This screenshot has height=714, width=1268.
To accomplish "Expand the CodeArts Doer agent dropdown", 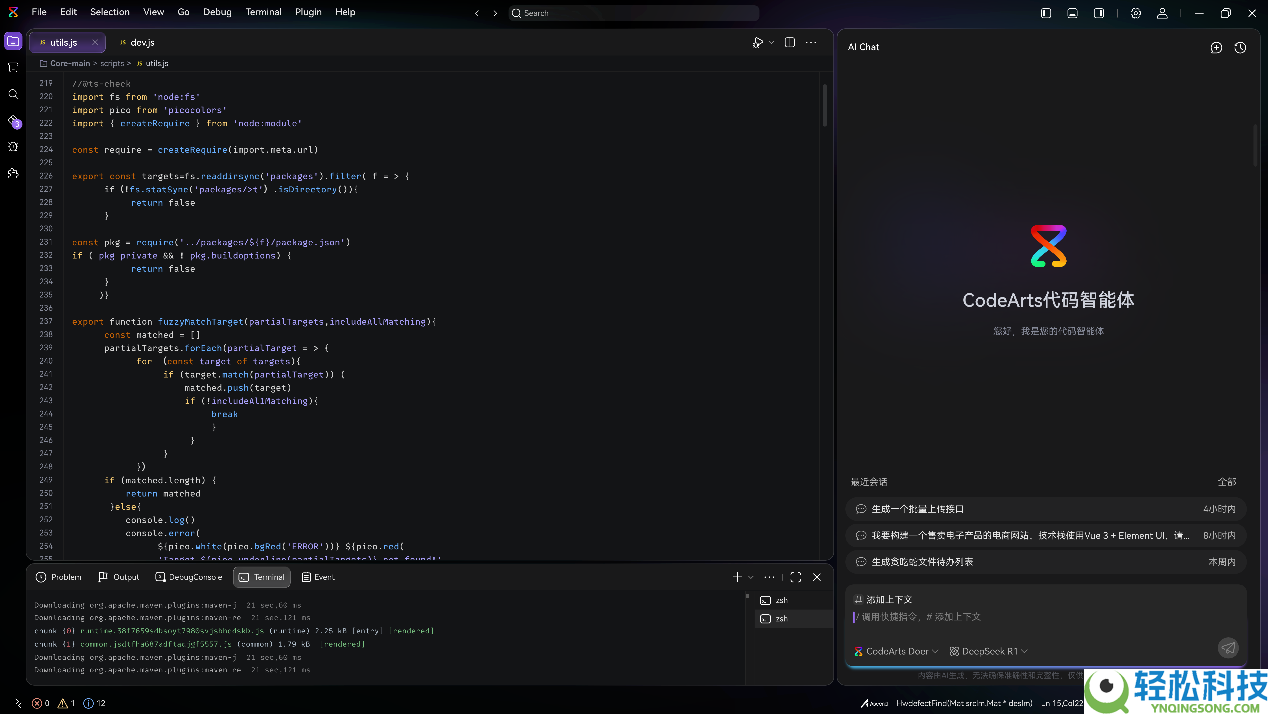I will (x=897, y=651).
